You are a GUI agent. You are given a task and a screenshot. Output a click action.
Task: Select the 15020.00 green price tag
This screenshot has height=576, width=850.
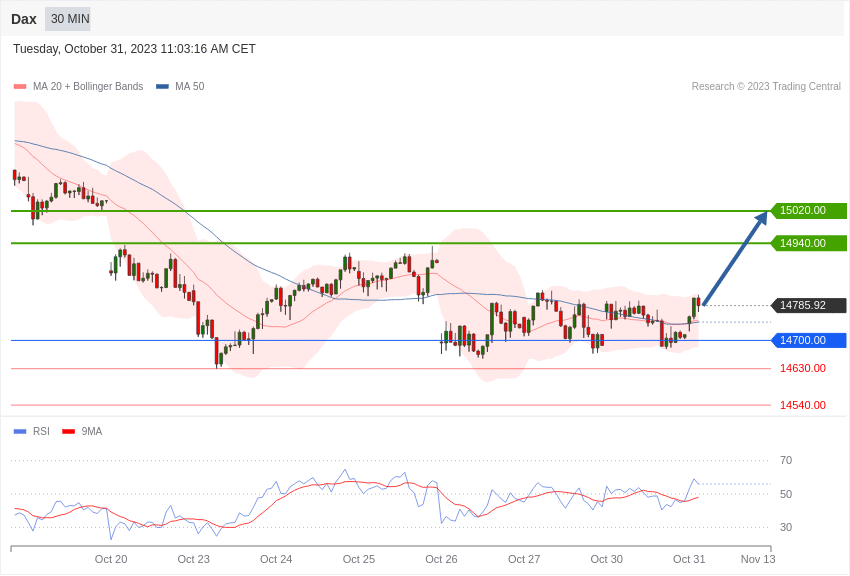click(808, 210)
